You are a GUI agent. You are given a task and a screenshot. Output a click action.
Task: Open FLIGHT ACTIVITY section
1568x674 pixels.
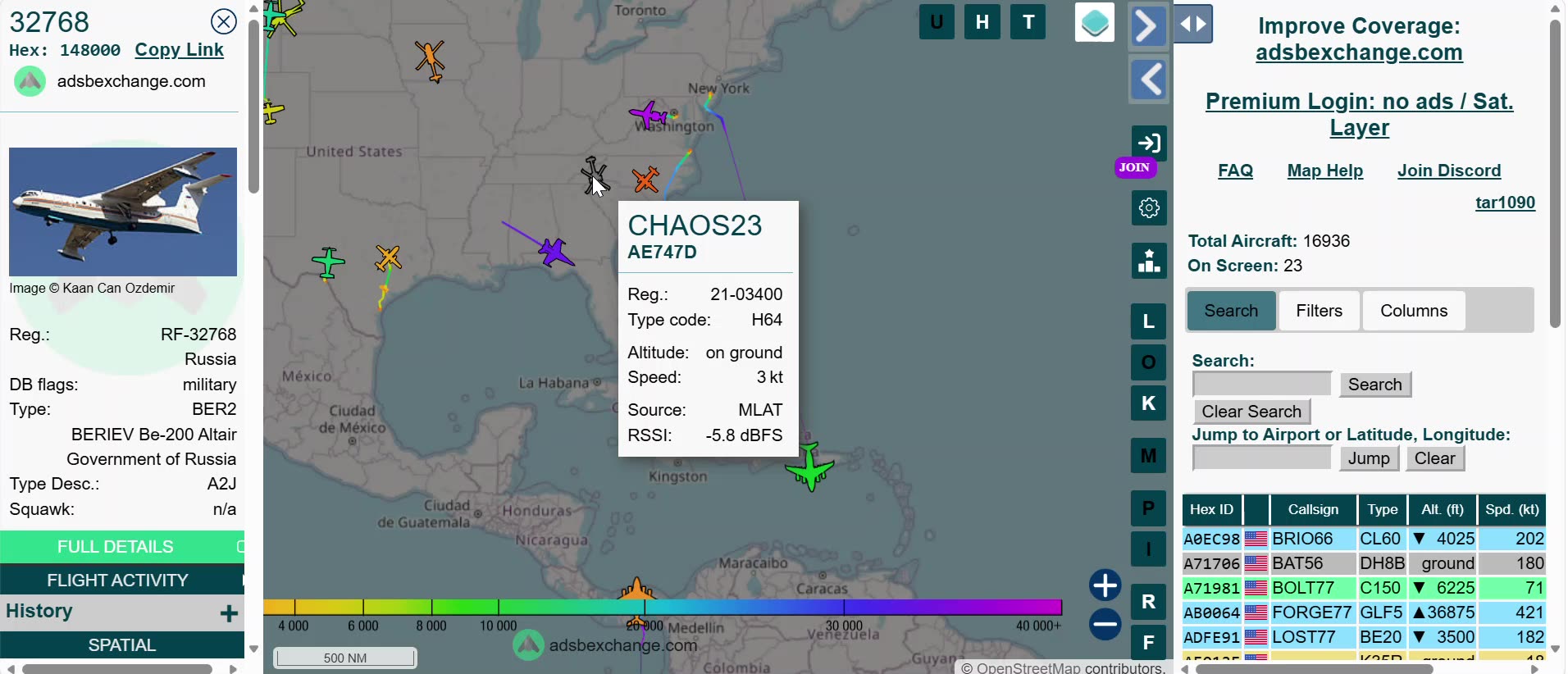pyautogui.click(x=122, y=581)
